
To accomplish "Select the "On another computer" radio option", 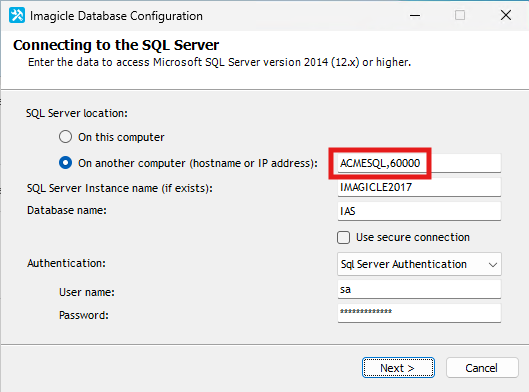I will (x=65, y=163).
